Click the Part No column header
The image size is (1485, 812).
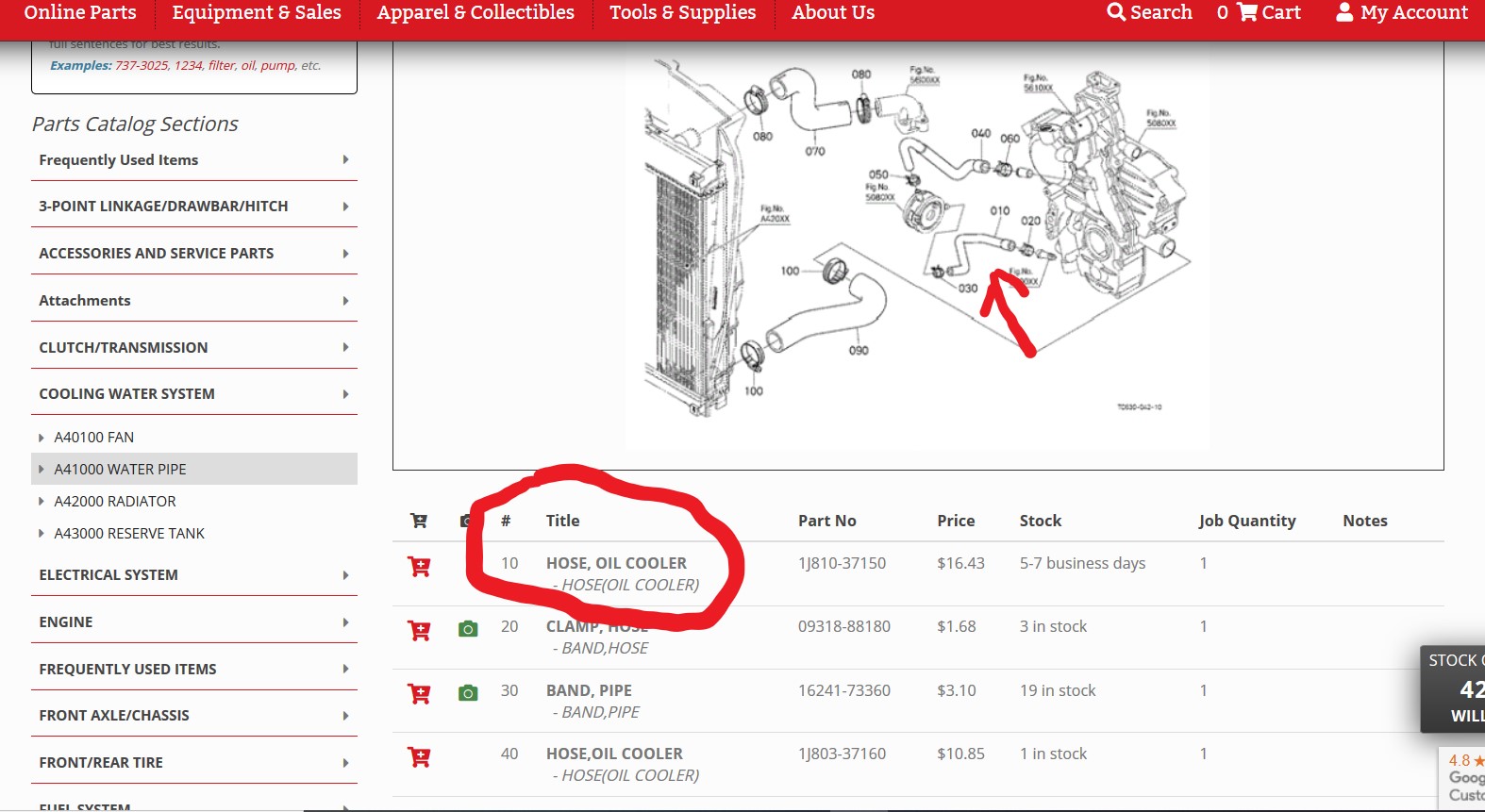click(827, 521)
